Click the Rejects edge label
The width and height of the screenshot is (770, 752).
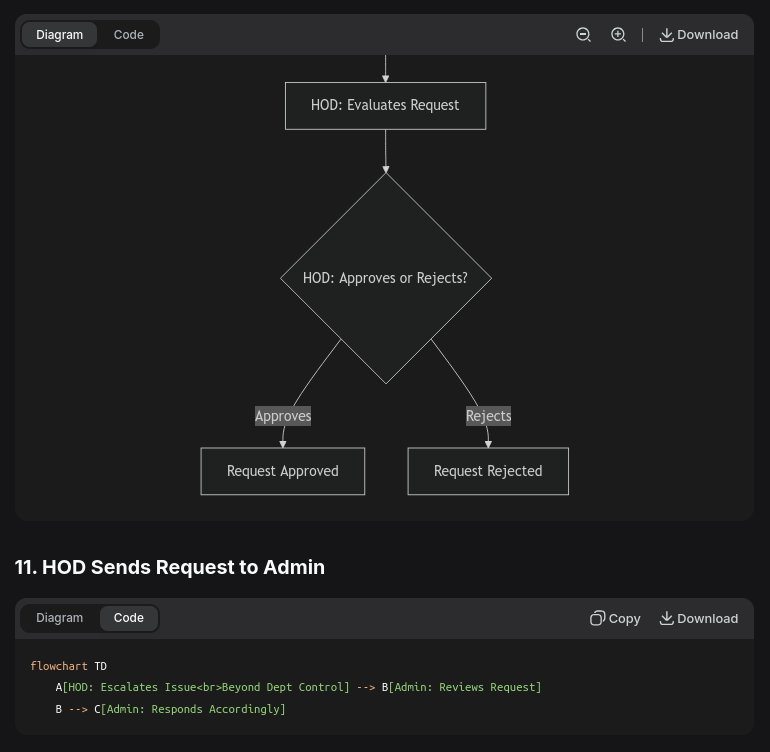489,416
